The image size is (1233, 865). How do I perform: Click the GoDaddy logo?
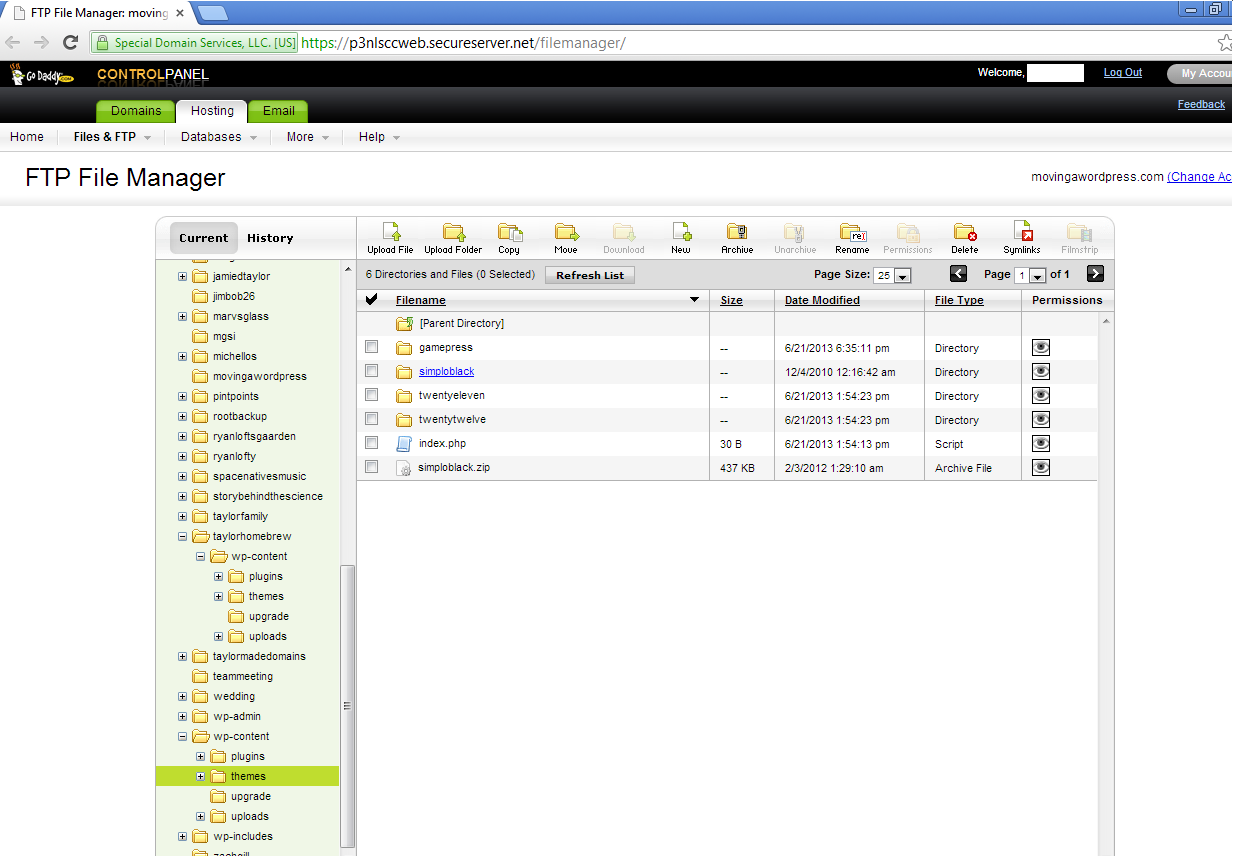click(x=42, y=74)
